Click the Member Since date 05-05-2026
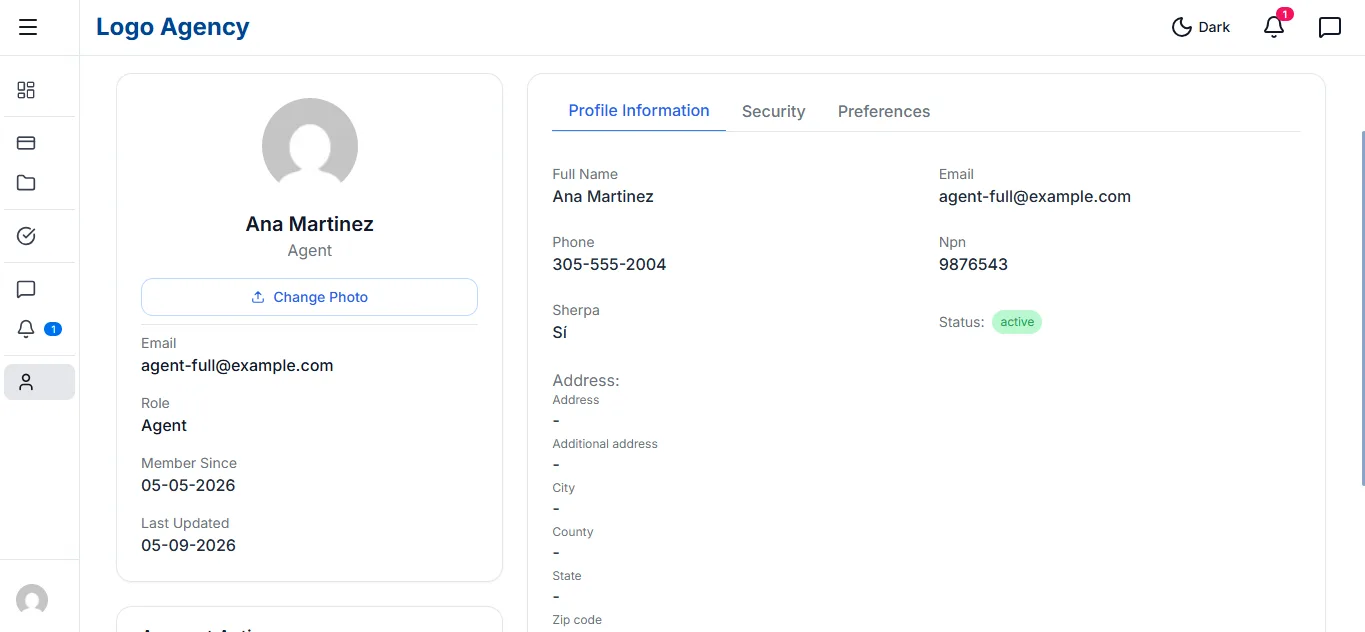The image size is (1365, 632). point(188,486)
